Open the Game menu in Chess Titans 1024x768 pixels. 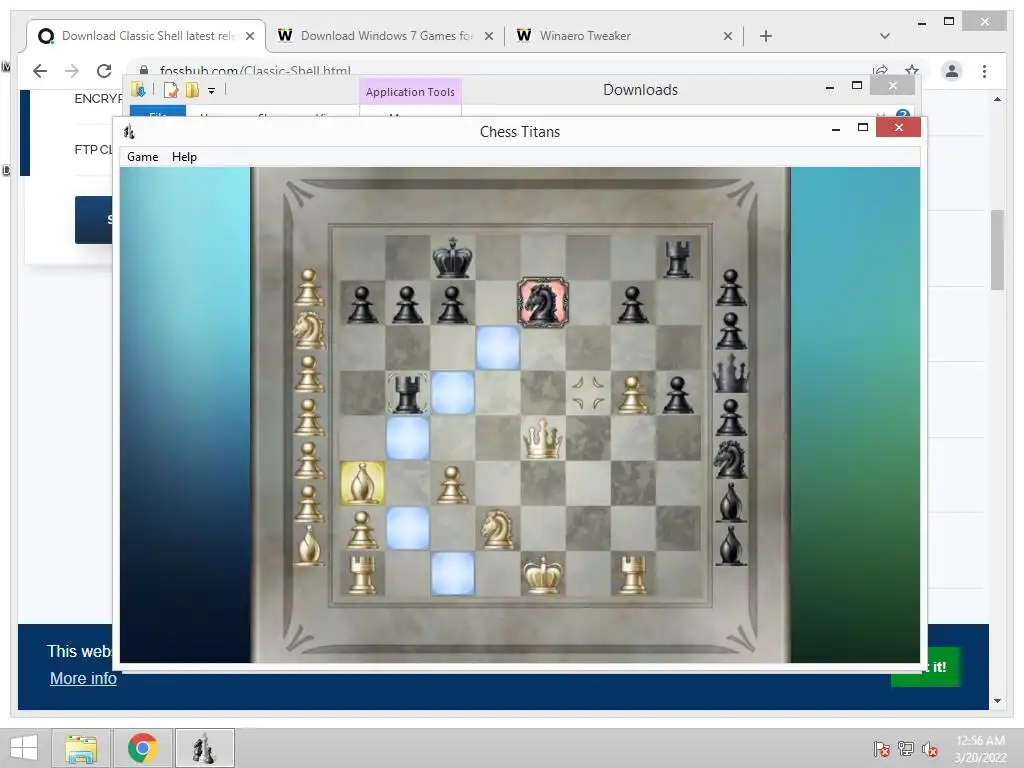click(142, 157)
